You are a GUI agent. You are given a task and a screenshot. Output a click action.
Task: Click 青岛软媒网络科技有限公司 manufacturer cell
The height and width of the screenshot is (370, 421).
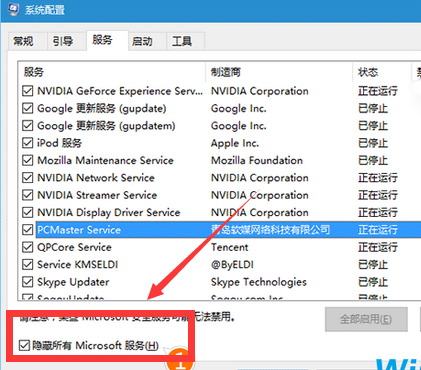(x=271, y=230)
